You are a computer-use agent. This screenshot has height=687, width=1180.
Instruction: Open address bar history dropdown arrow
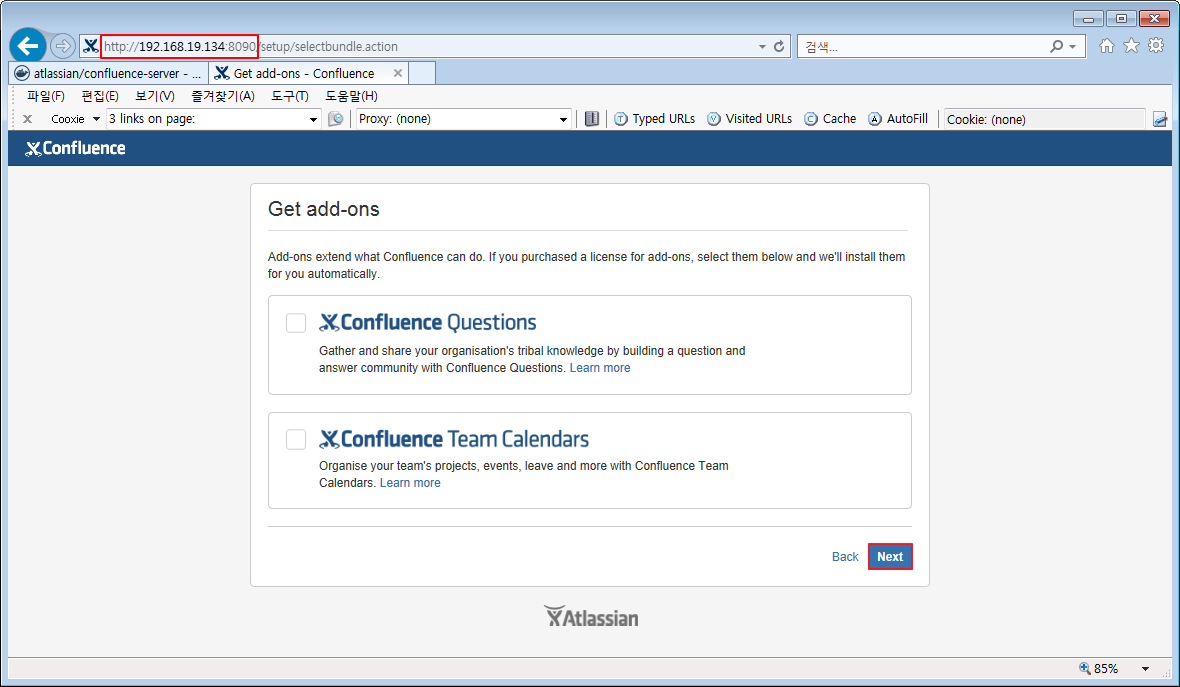[x=762, y=46]
